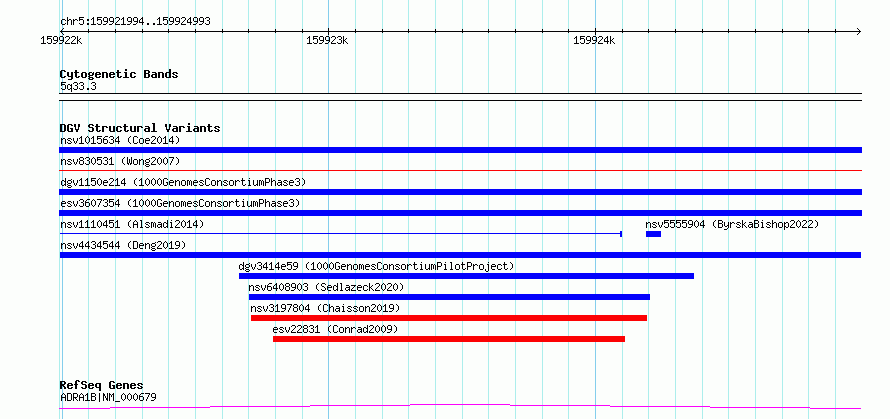Click the 5q33.3 band label

[78, 86]
